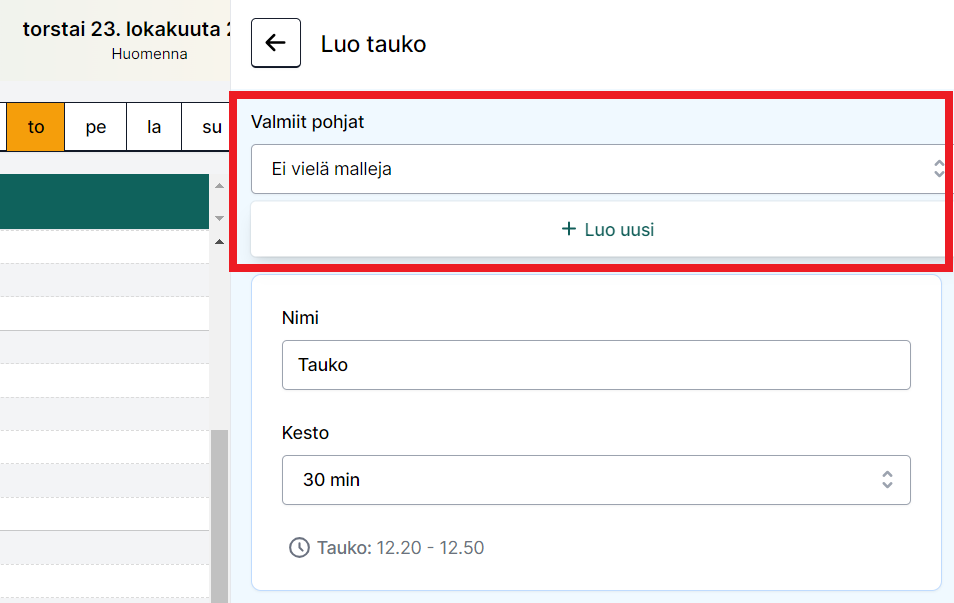This screenshot has height=603, width=954.
Task: Click the chevron arrows in Kesto field
Action: (x=887, y=480)
